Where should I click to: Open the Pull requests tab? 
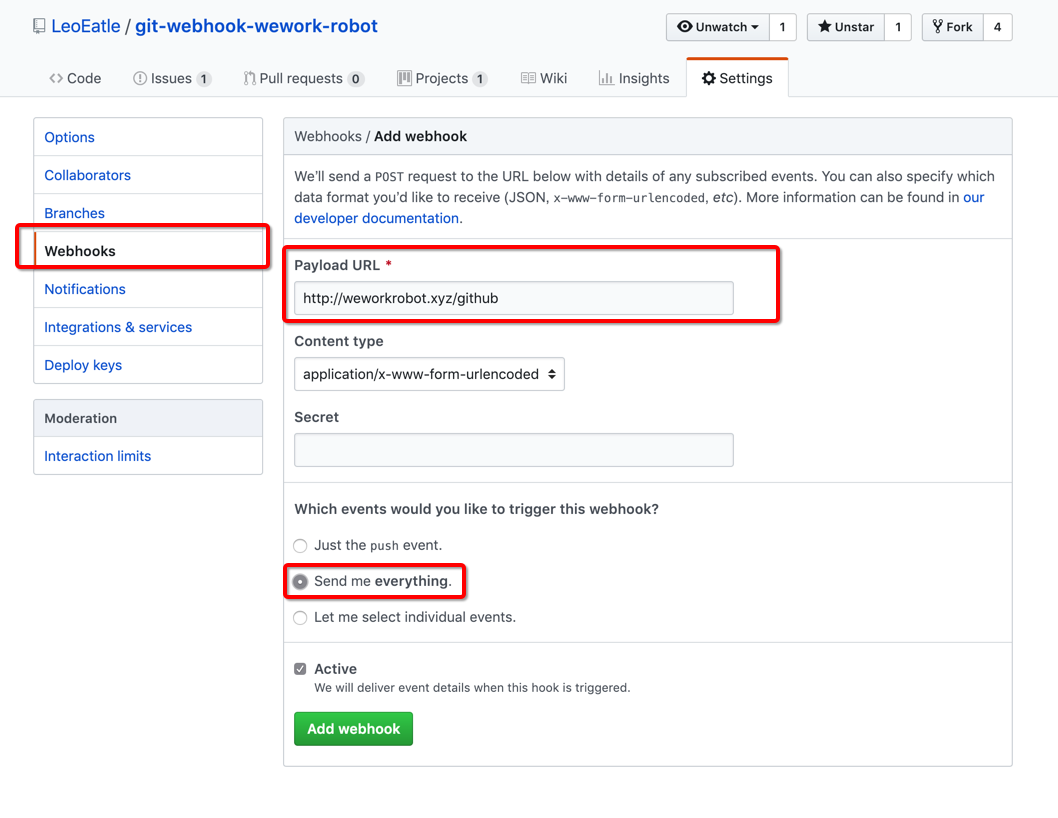coord(304,78)
